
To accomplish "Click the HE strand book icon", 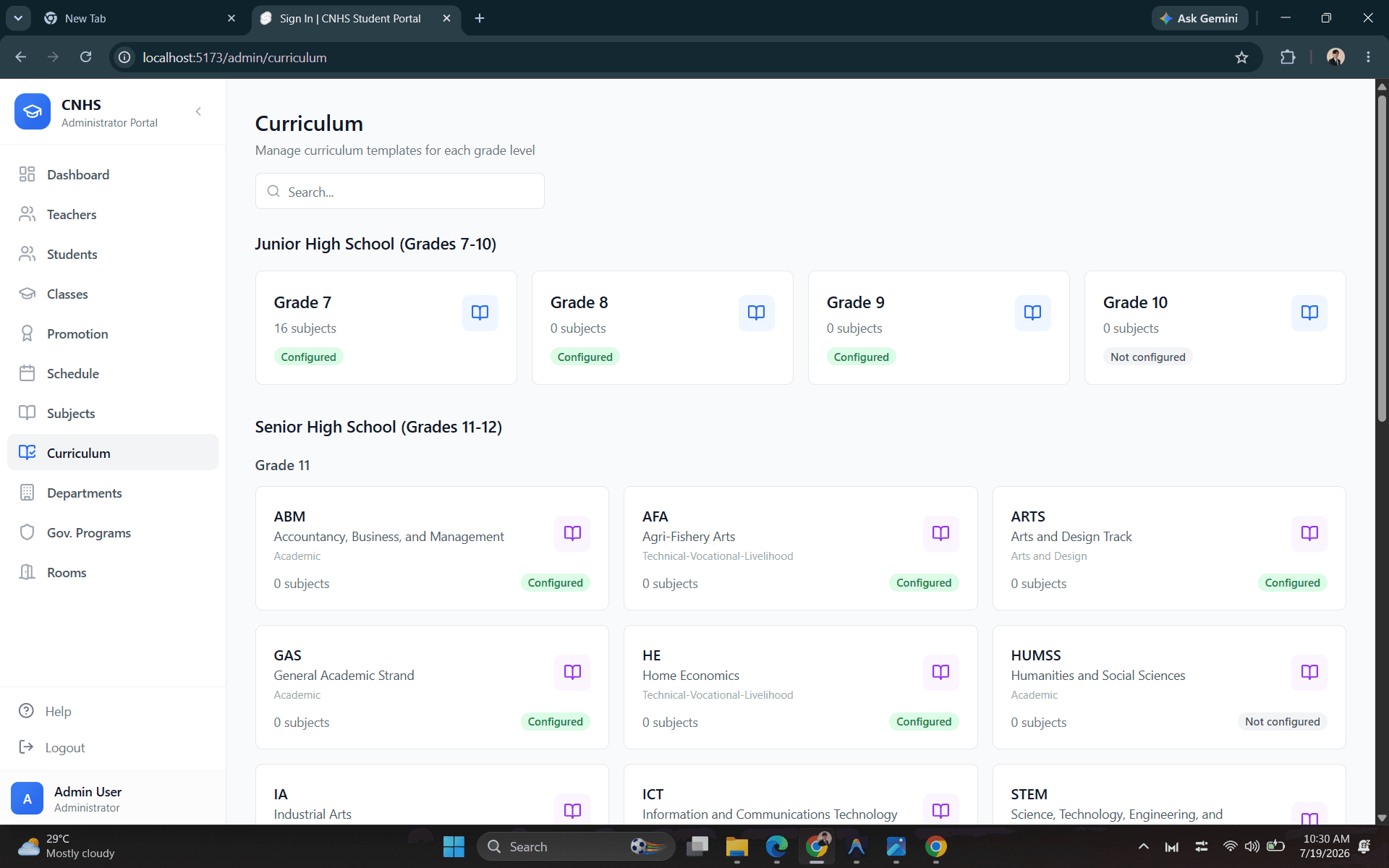I will click(941, 672).
